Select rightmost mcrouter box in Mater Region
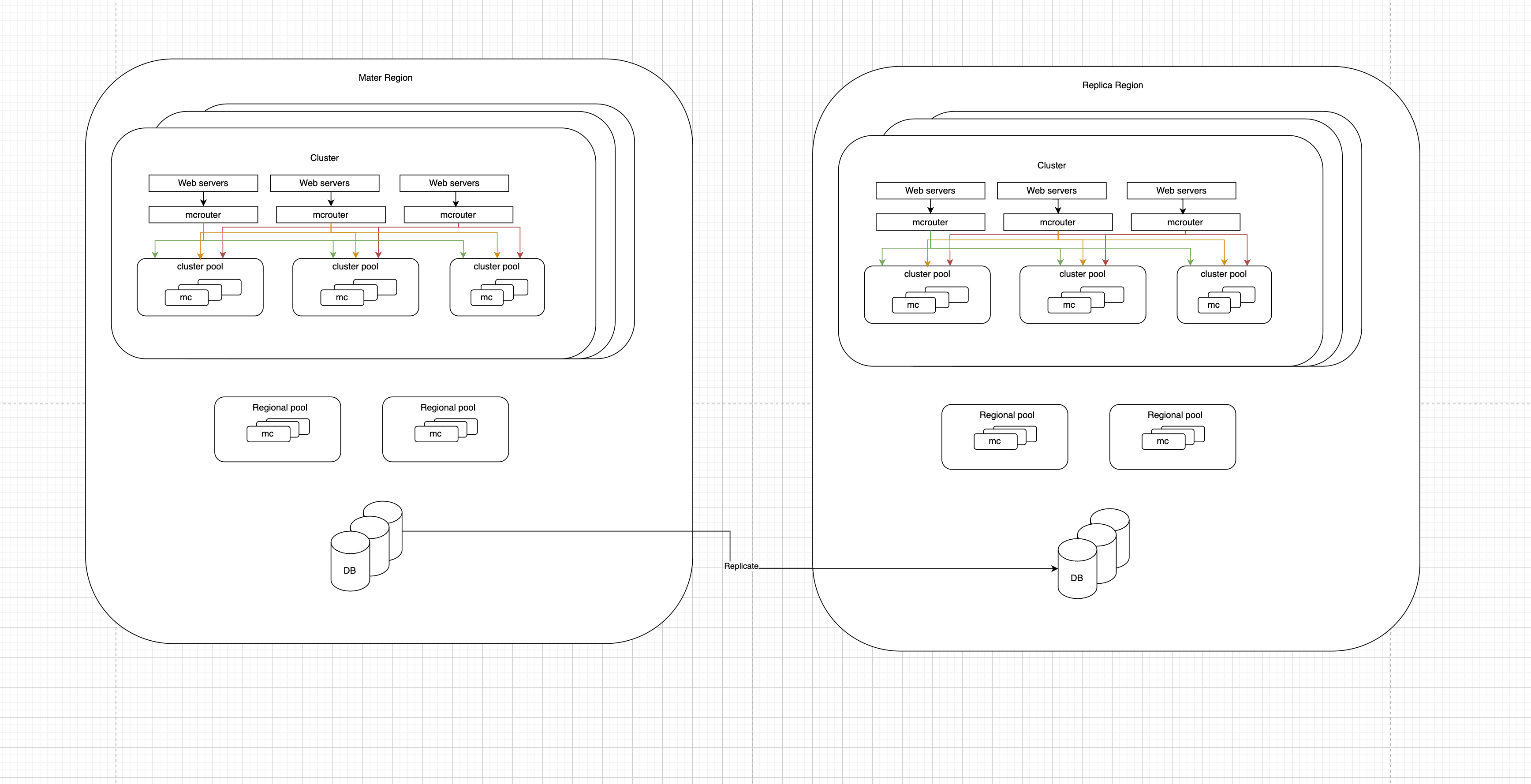Image resolution: width=1531 pixels, height=784 pixels. 458,215
